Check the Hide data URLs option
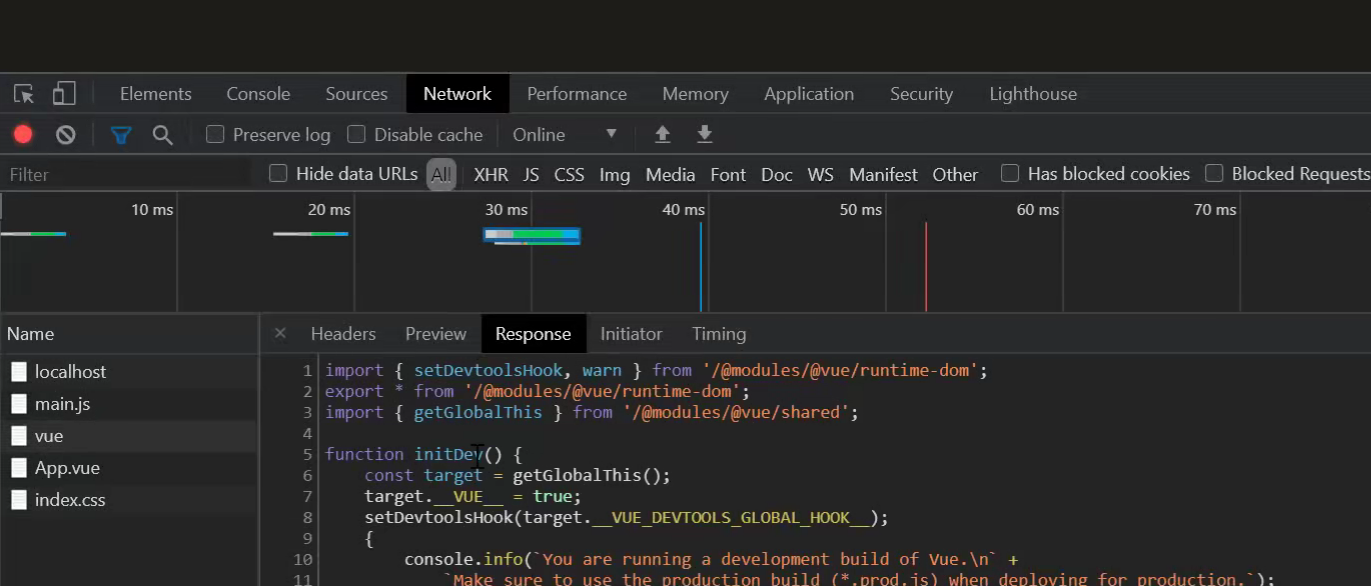The image size is (1371, 586). (x=279, y=174)
